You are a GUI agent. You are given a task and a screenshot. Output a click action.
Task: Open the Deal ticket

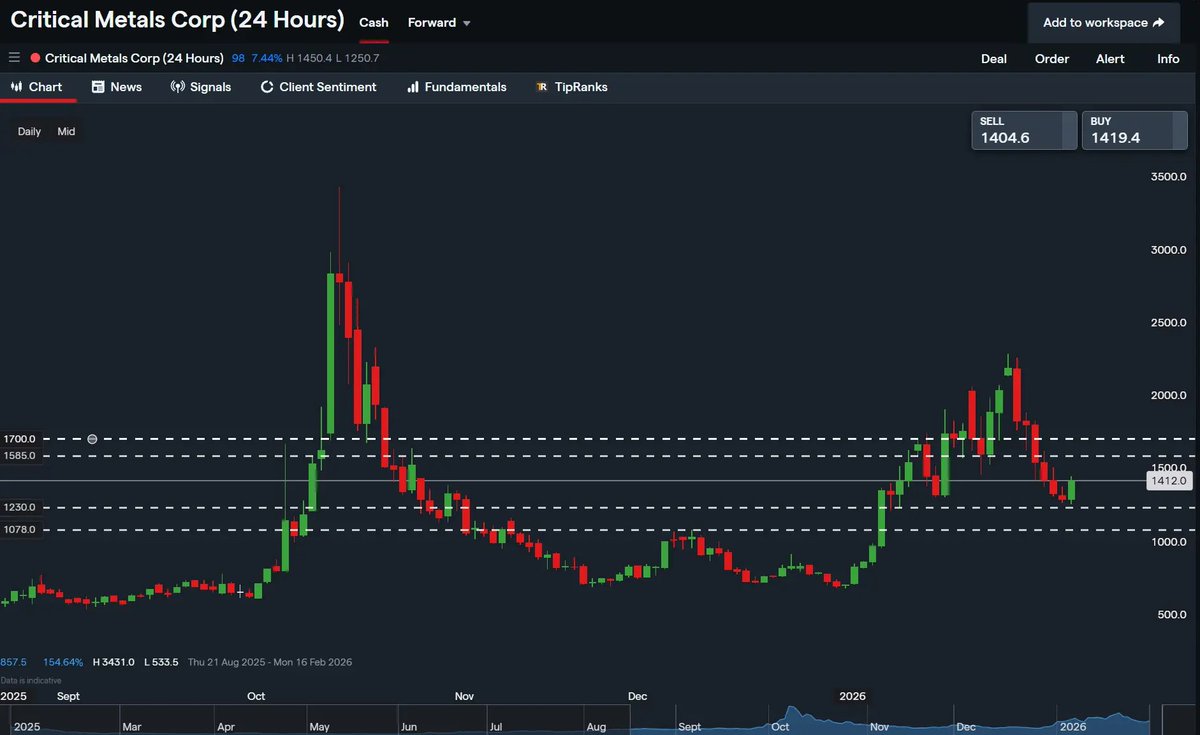pyautogui.click(x=994, y=58)
